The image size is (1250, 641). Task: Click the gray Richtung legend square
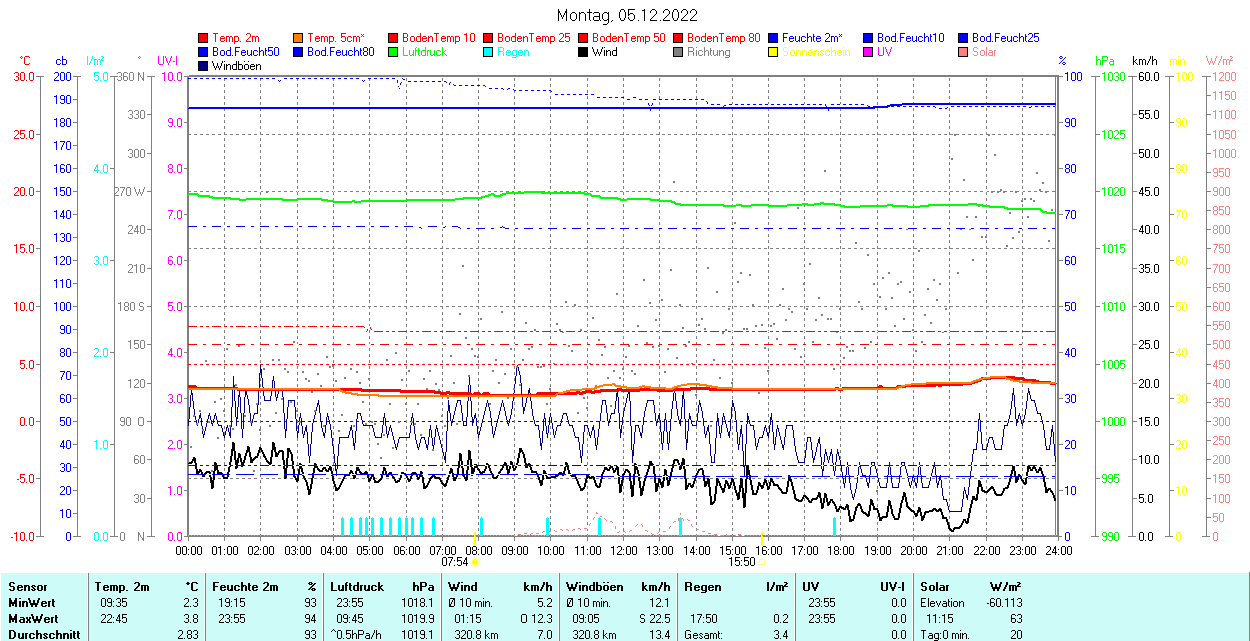[x=679, y=52]
